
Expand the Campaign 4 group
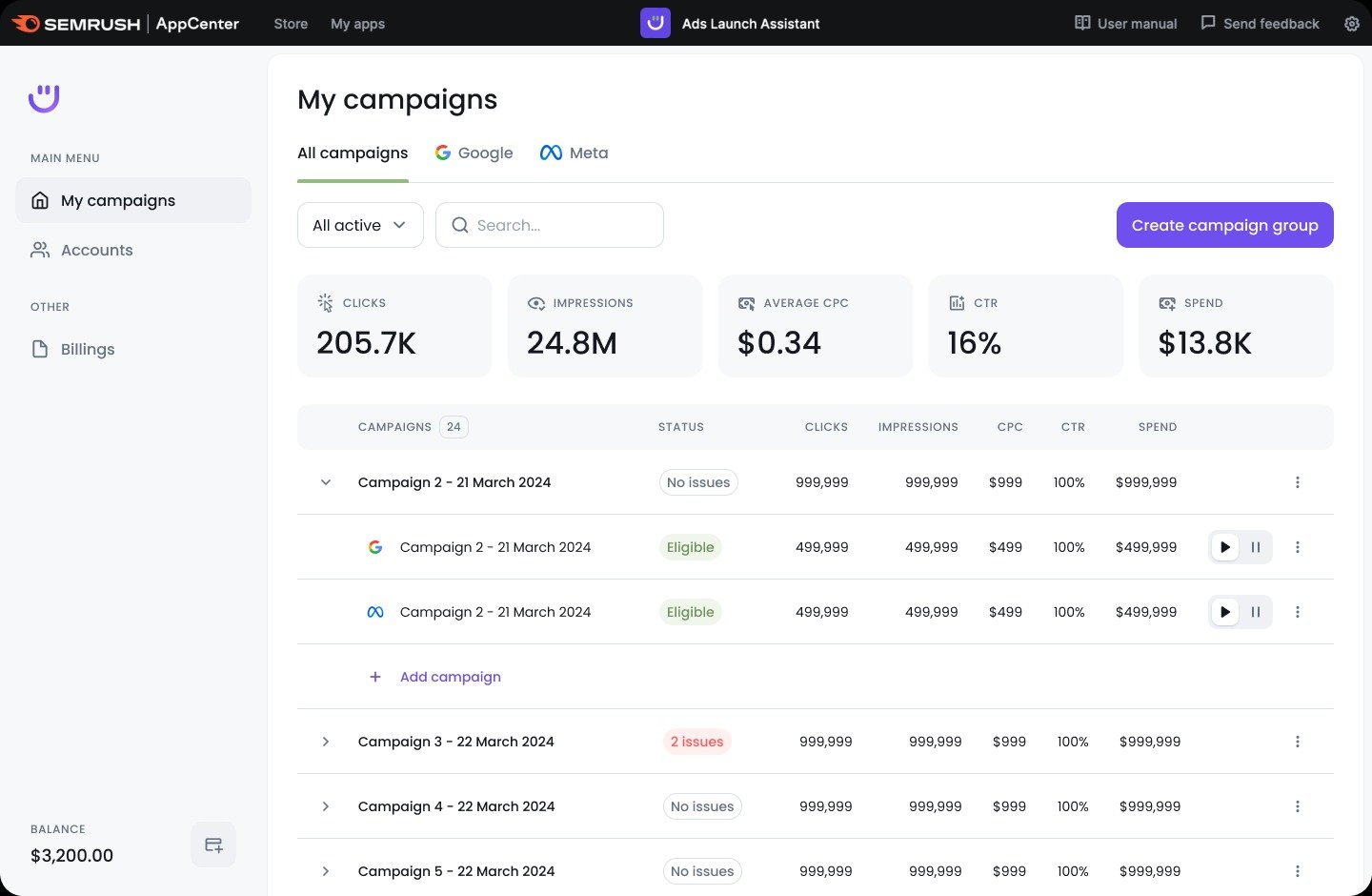point(326,805)
